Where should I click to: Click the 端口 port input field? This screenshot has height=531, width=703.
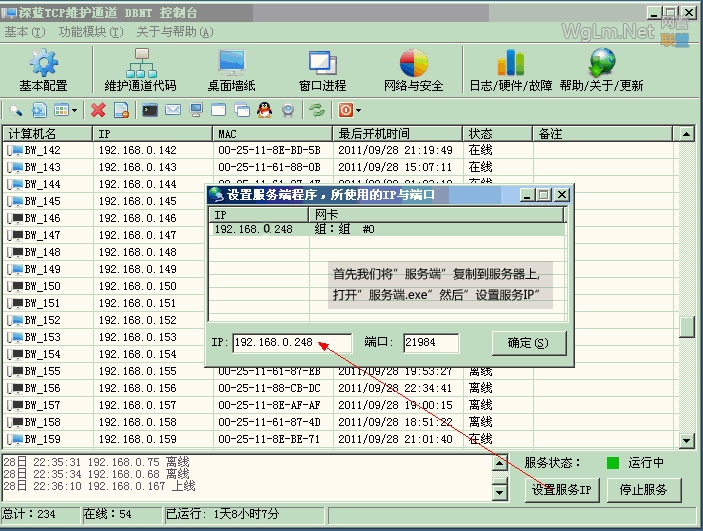point(431,343)
